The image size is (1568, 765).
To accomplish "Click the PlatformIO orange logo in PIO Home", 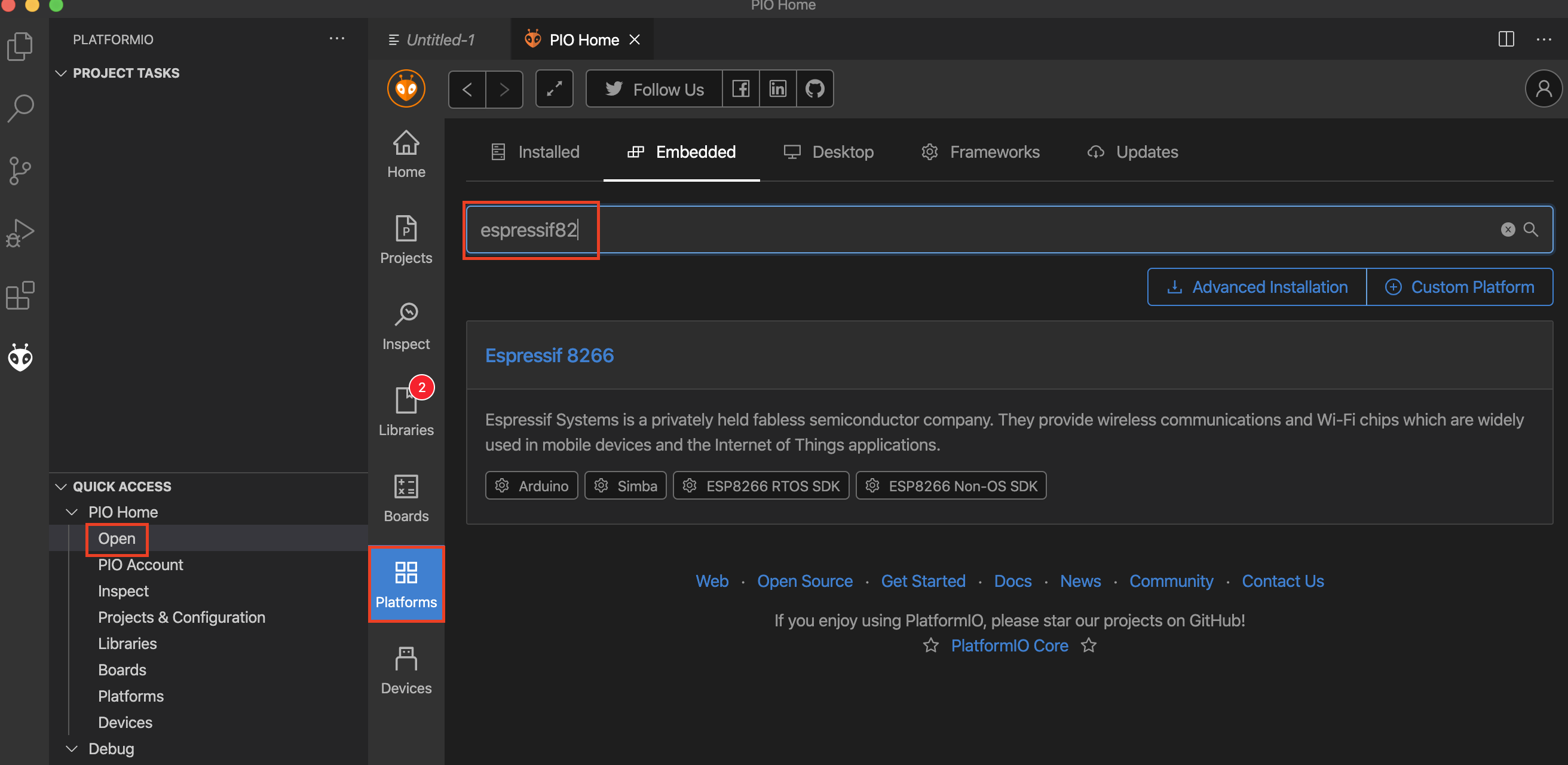I will 406,89.
